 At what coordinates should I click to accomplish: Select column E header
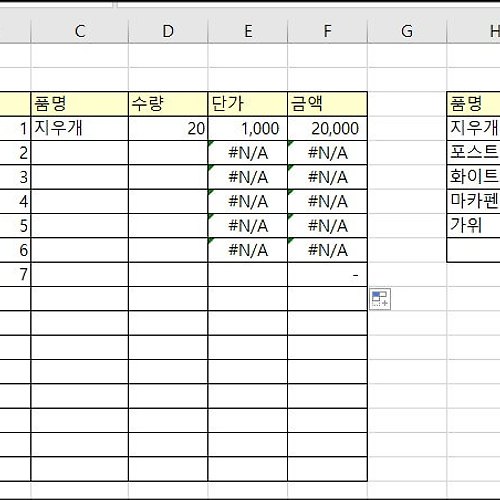[x=248, y=31]
